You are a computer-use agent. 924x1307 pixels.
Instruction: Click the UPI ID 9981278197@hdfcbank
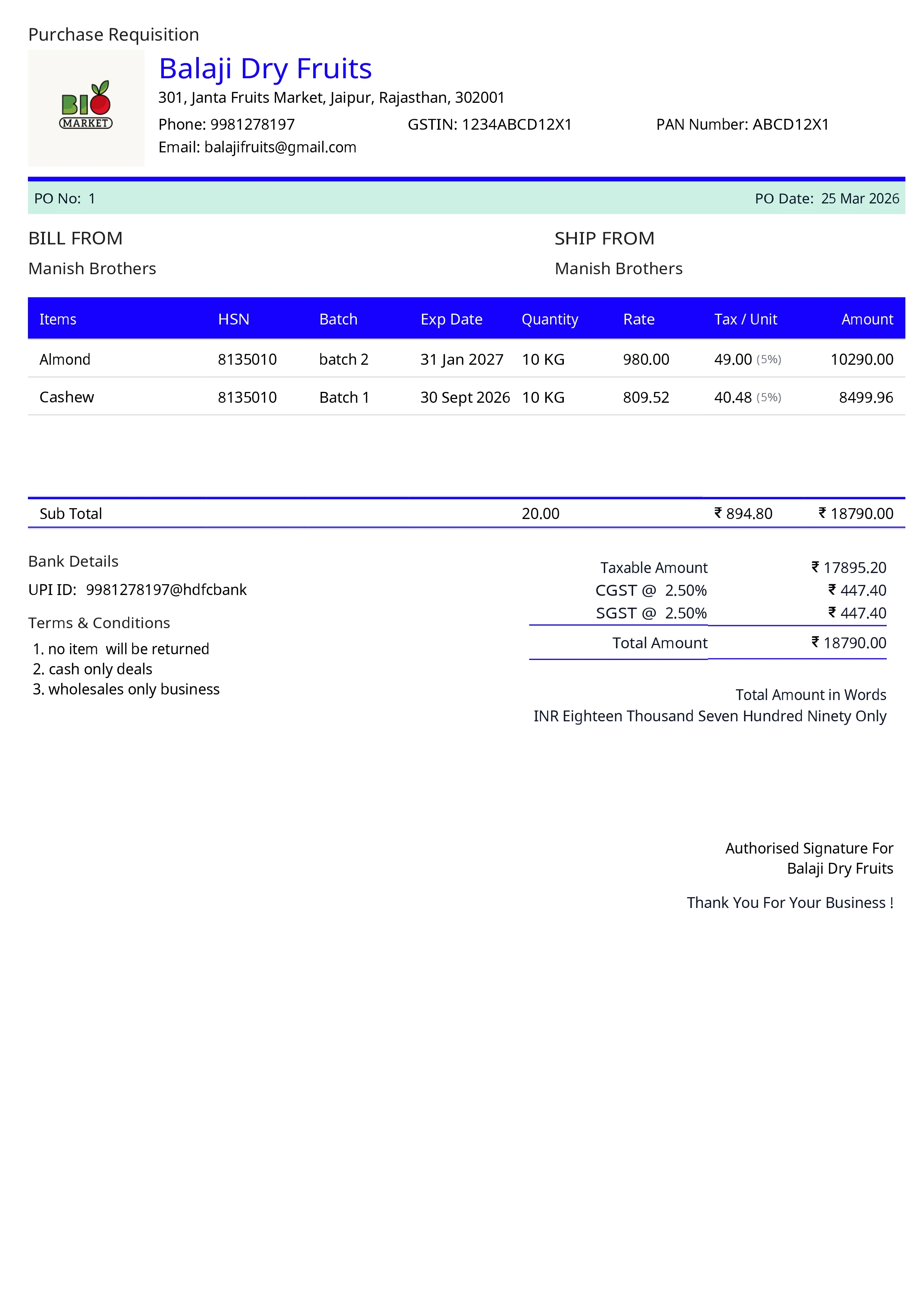165,589
